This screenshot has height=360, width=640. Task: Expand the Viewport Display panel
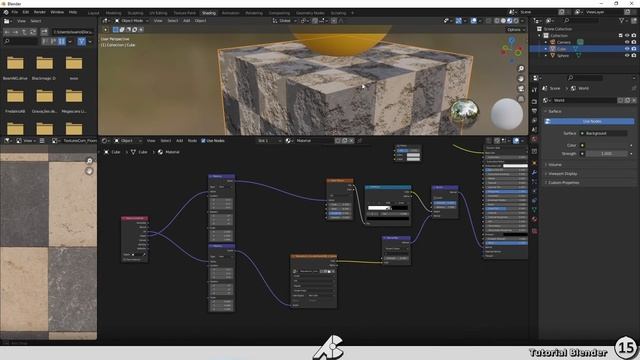pos(562,173)
